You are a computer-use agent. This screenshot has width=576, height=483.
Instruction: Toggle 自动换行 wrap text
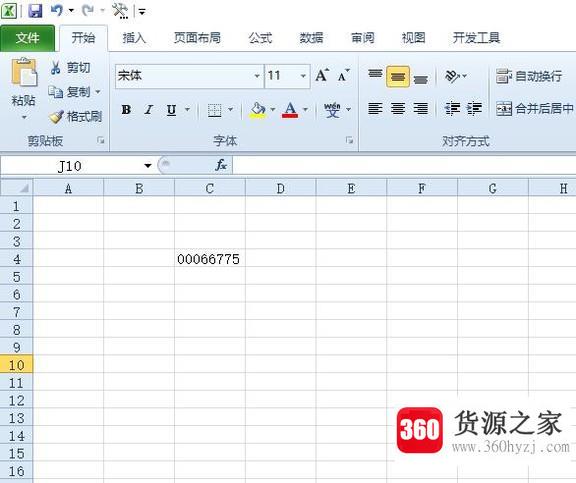[529, 76]
